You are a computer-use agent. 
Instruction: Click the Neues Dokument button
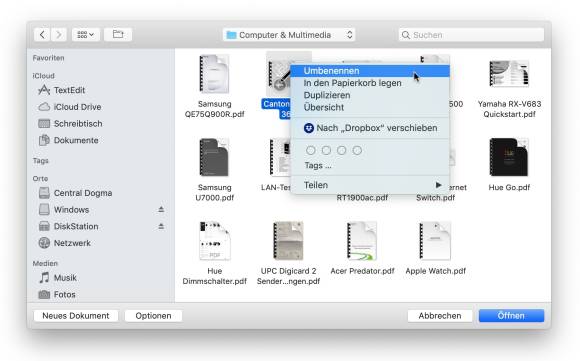76,316
